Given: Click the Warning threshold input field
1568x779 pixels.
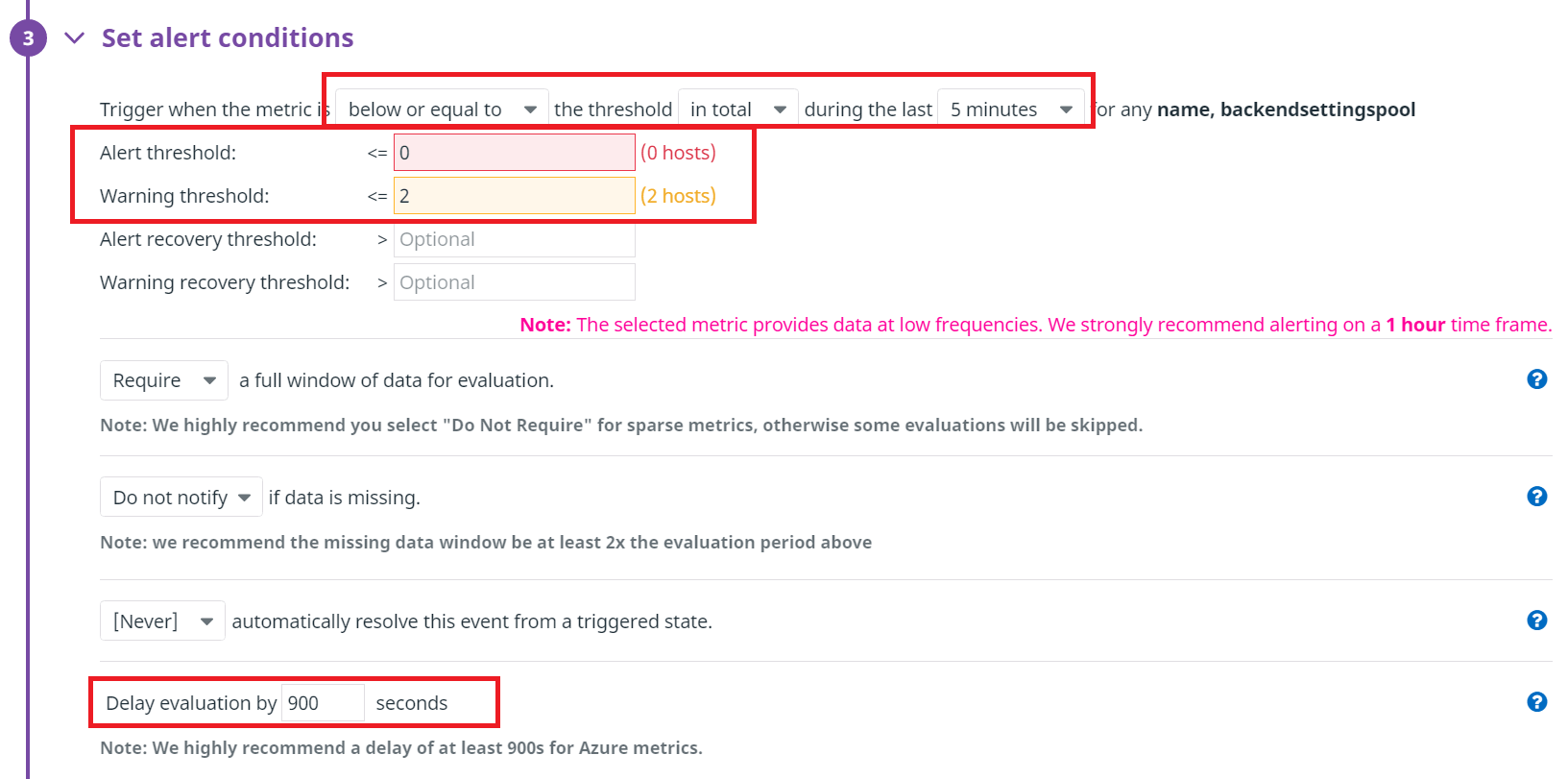Looking at the screenshot, I should pos(514,196).
